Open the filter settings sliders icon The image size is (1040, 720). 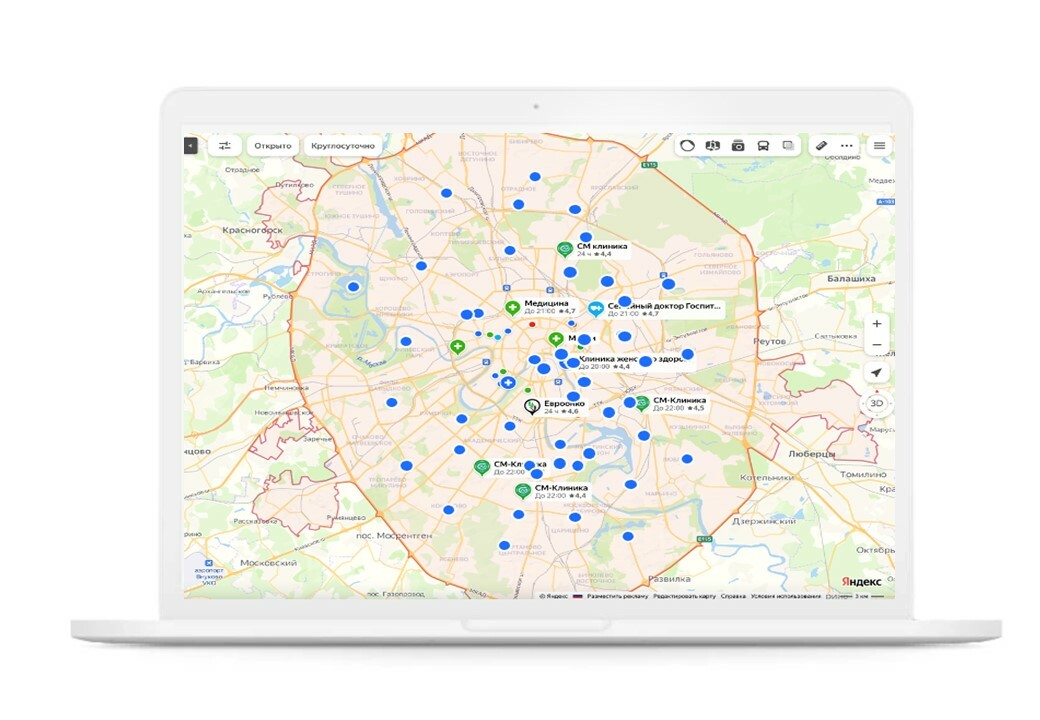225,146
